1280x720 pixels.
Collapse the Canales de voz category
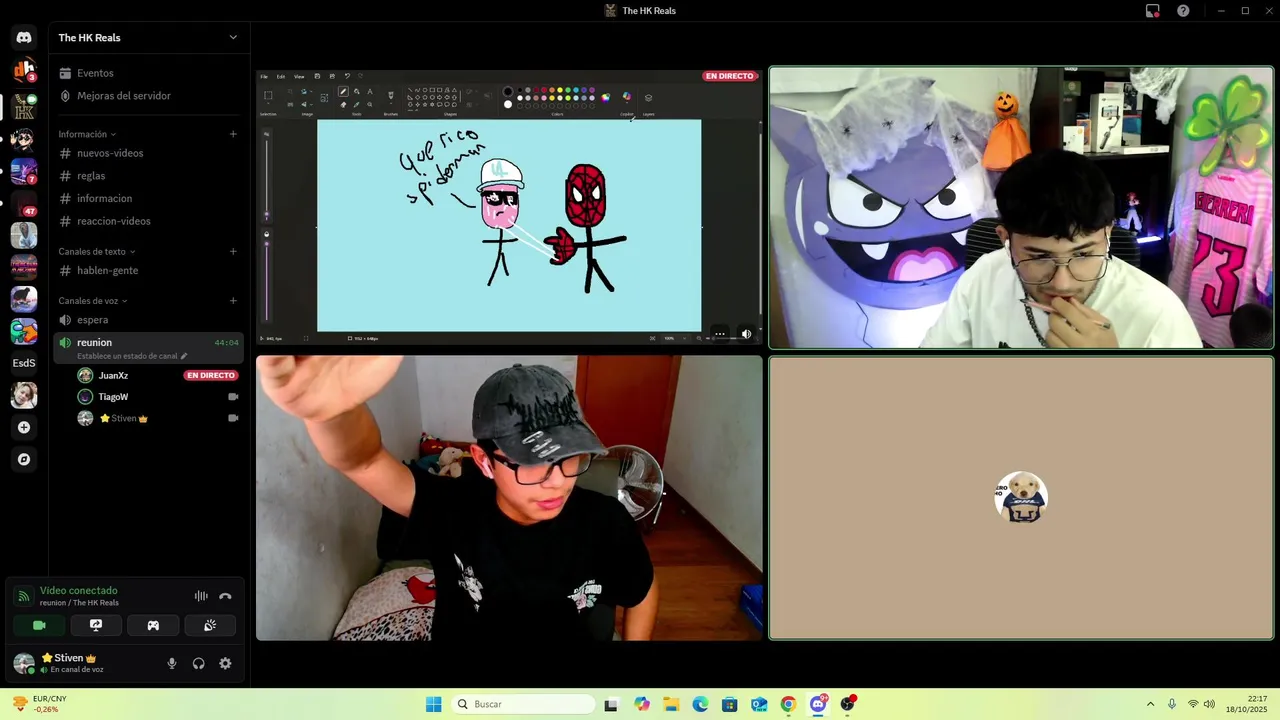(x=93, y=300)
